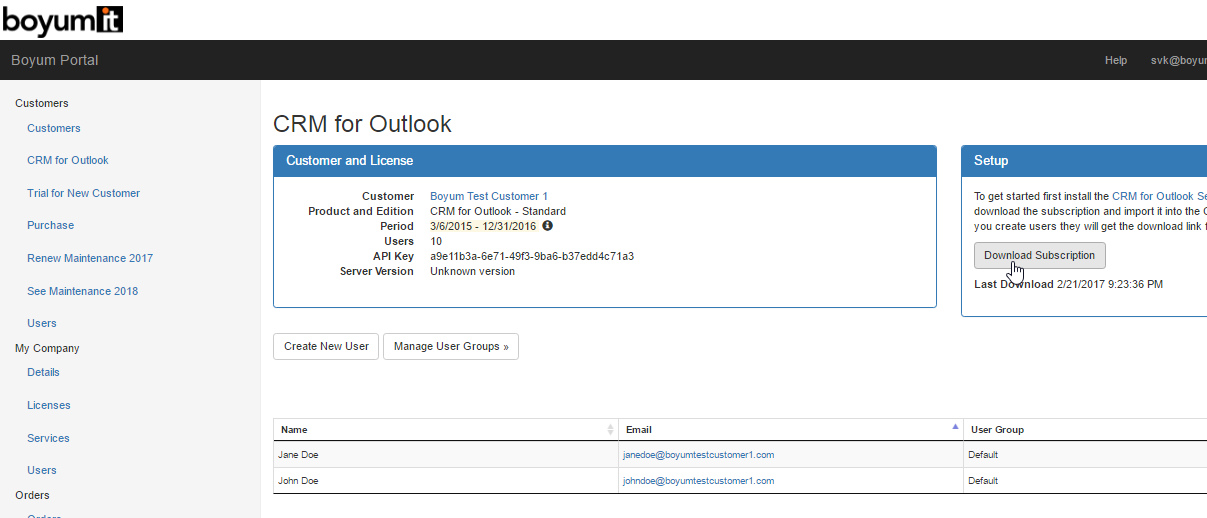Sort table by Name header
The height and width of the screenshot is (518, 1207).
coord(446,430)
